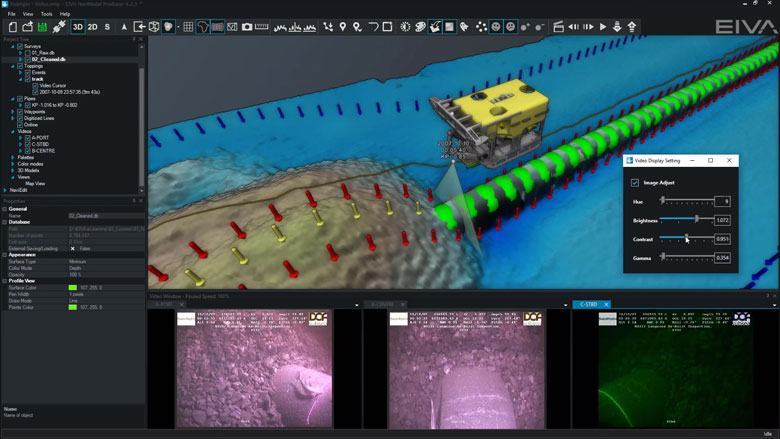Toggle the grid display icon
780x439 pixels.
coord(188,27)
